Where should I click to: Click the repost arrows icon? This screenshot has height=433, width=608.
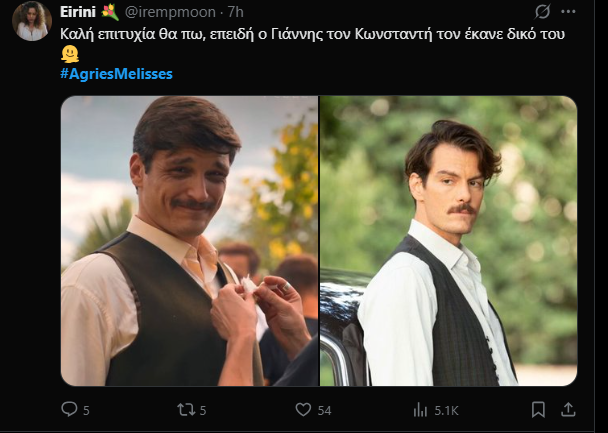click(185, 409)
